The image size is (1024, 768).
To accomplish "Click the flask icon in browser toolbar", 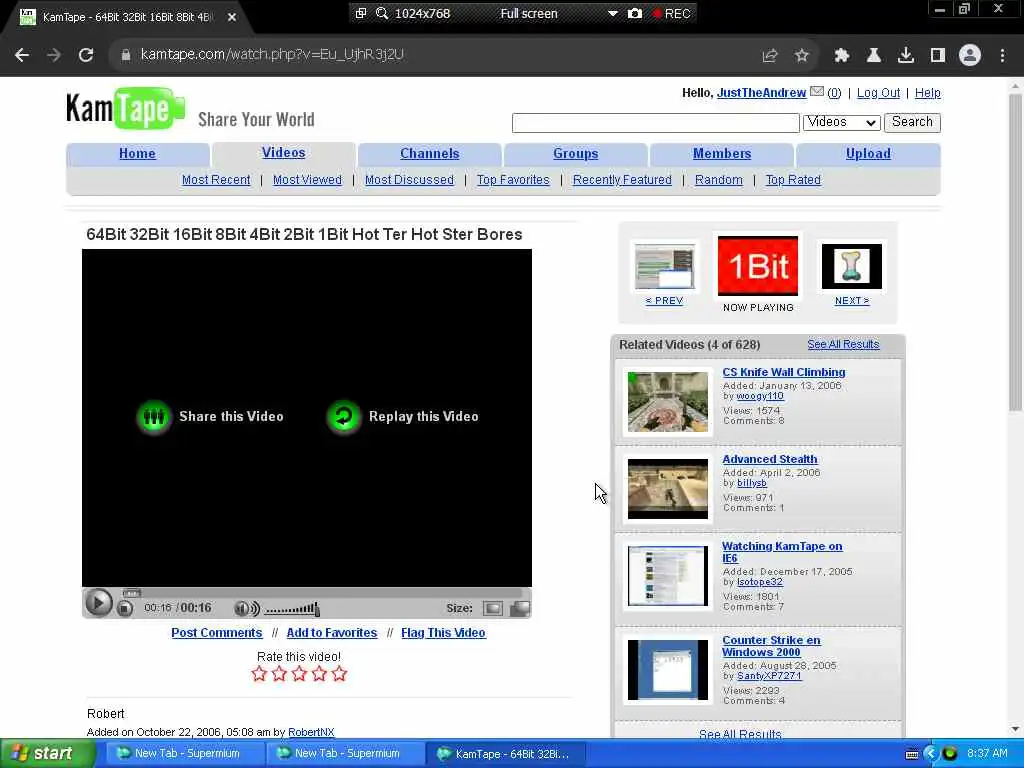I will (874, 56).
